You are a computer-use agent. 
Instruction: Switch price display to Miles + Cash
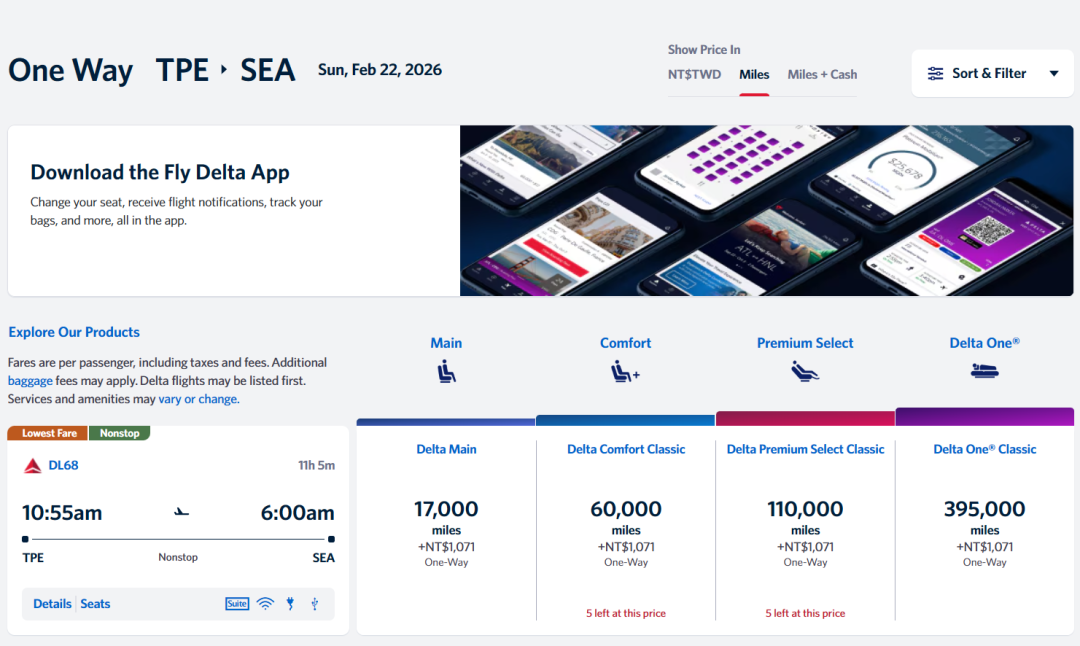click(x=822, y=74)
